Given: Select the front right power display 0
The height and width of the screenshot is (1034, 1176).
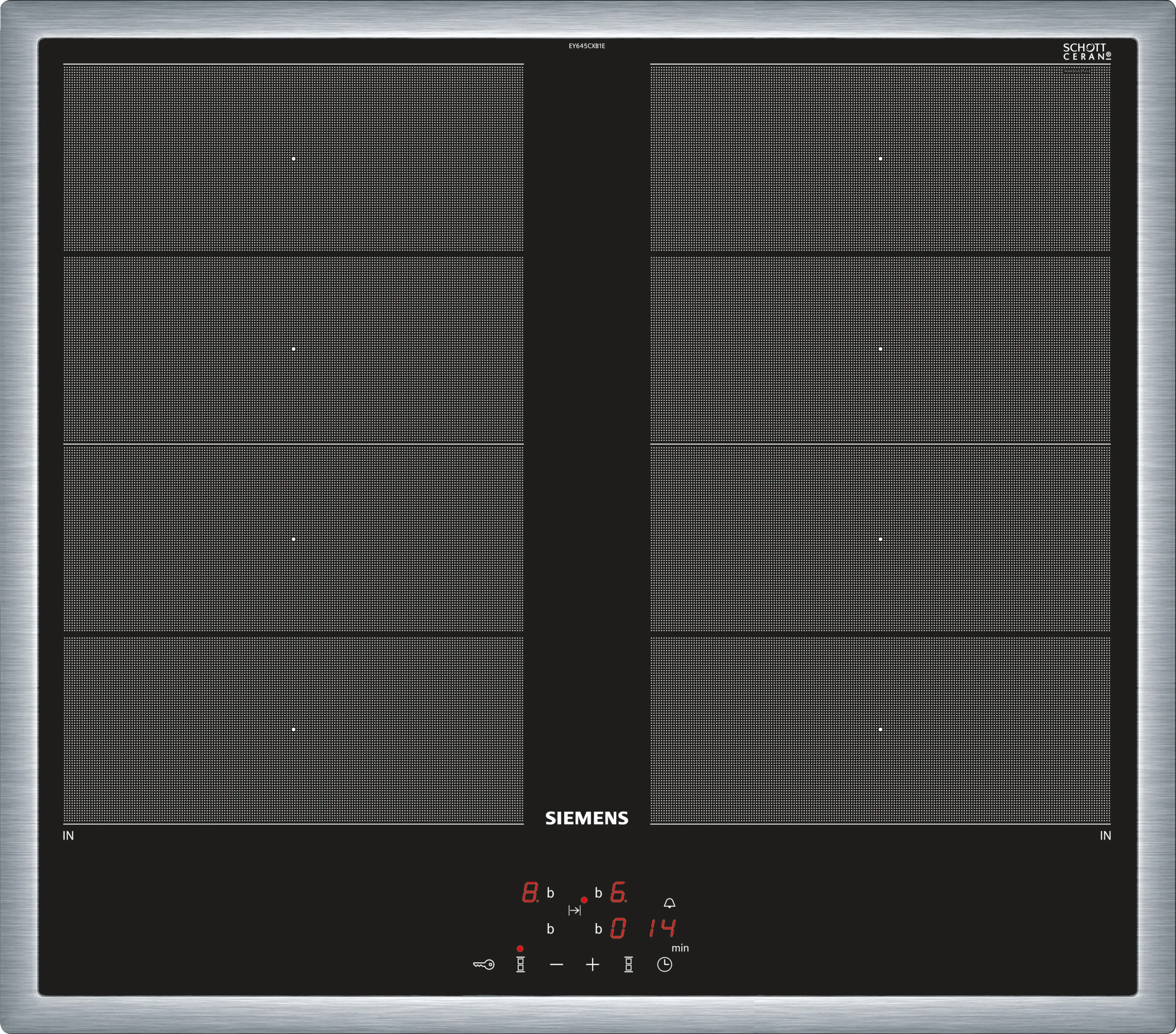Looking at the screenshot, I should pos(618,928).
